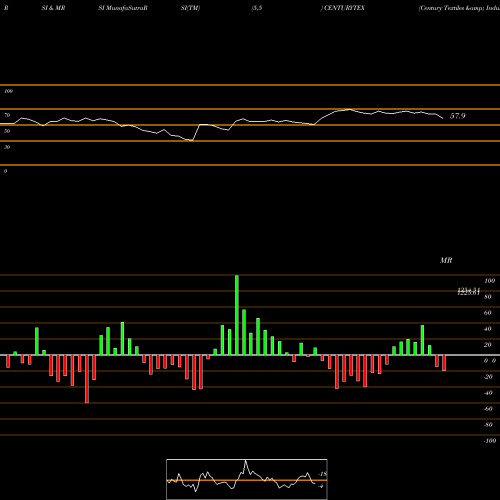This screenshot has width=500, height=500.
Task: Click the MR axis label -20
Action: pos(488,377)
